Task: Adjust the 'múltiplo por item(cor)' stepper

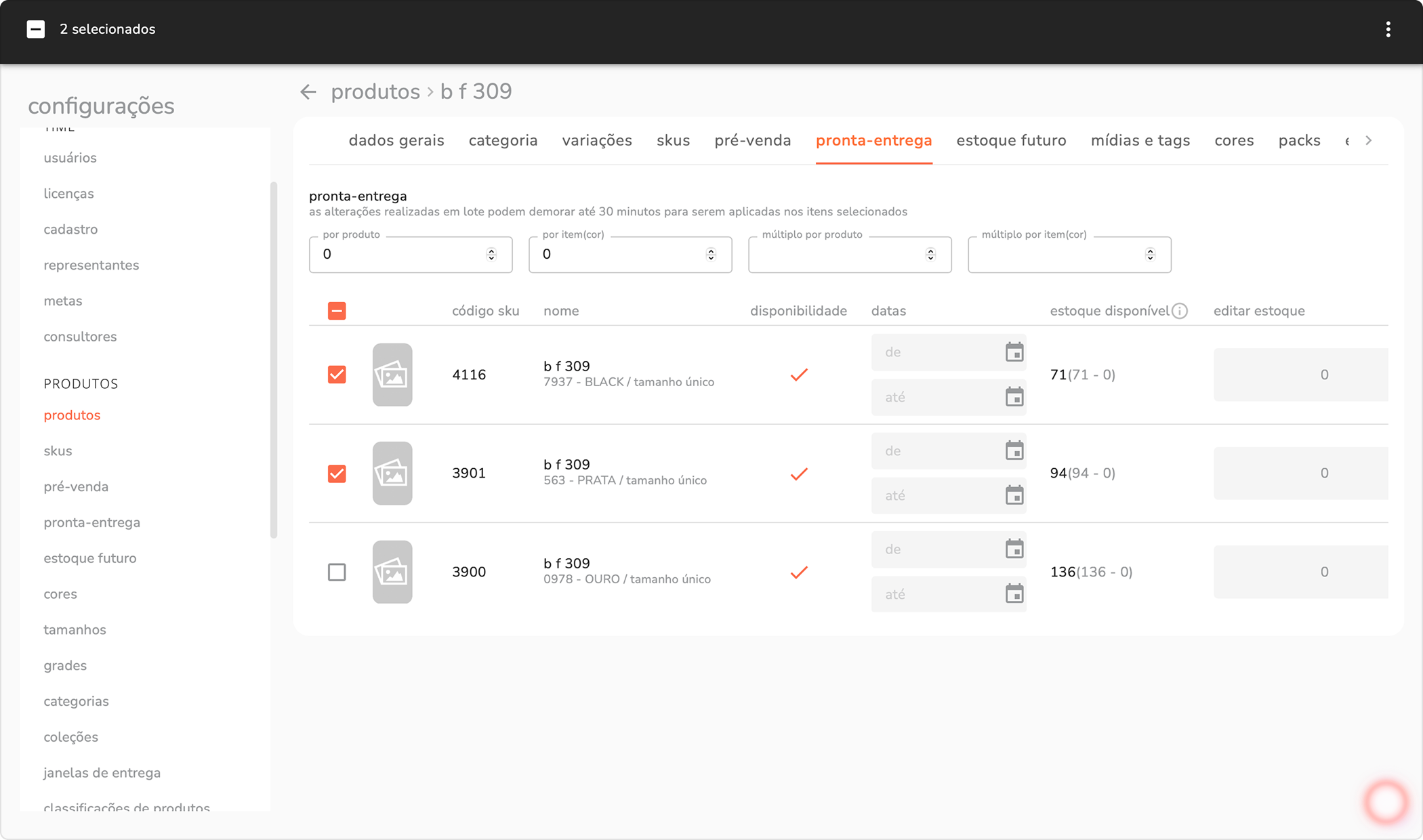Action: point(1150,255)
